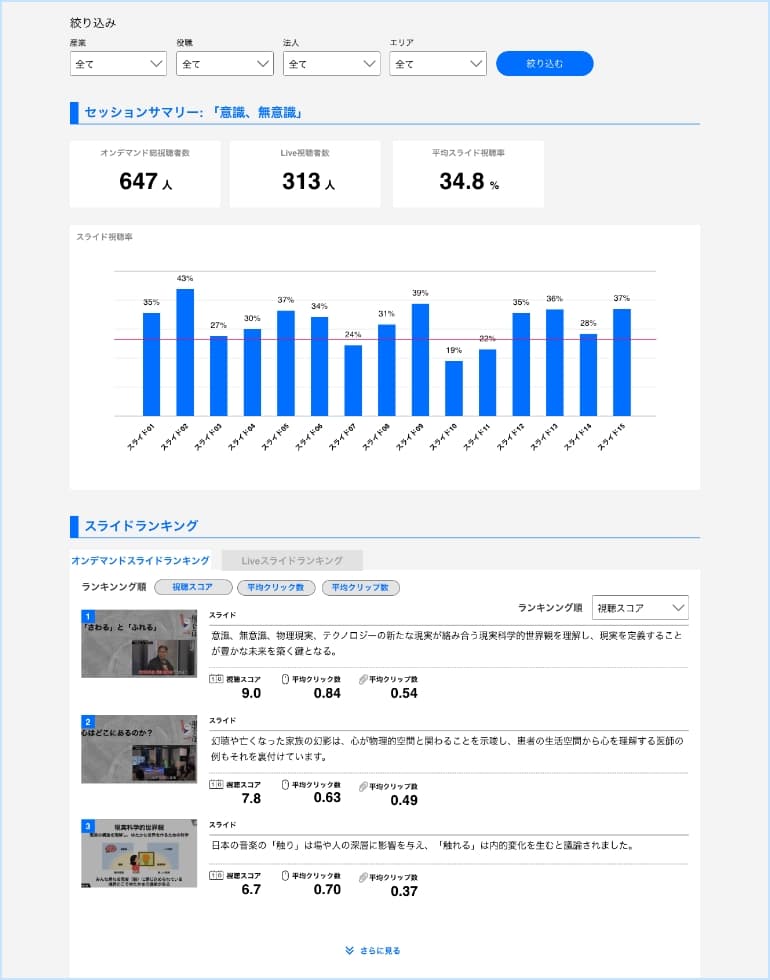
Task: Click the 視聴スコア icon for rank 2 slide
Action: click(x=216, y=786)
